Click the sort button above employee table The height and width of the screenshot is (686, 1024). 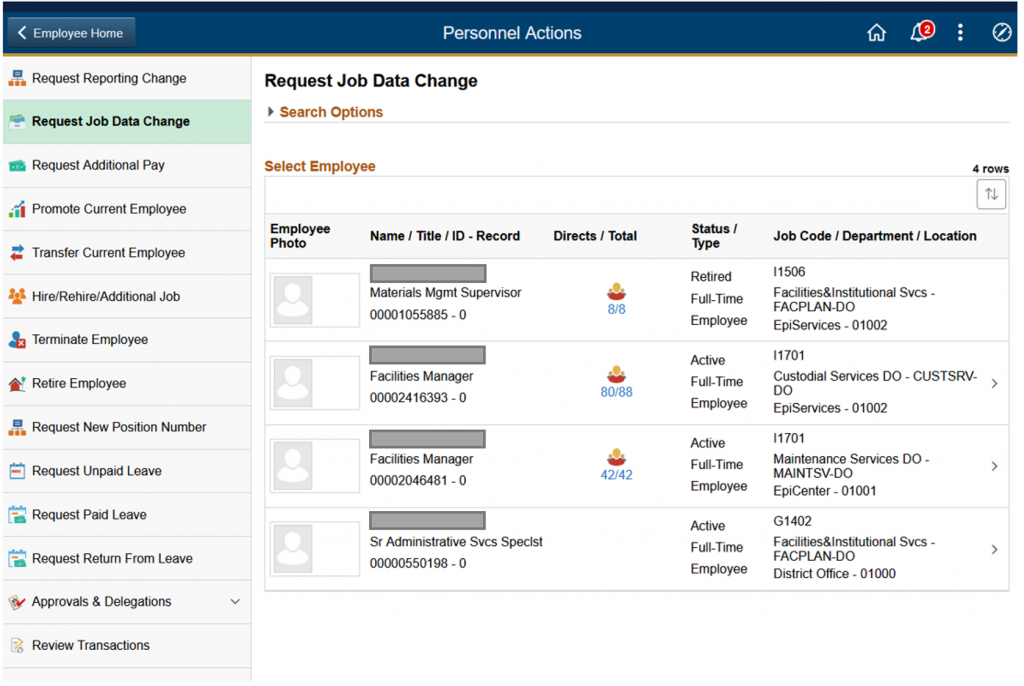[x=991, y=194]
